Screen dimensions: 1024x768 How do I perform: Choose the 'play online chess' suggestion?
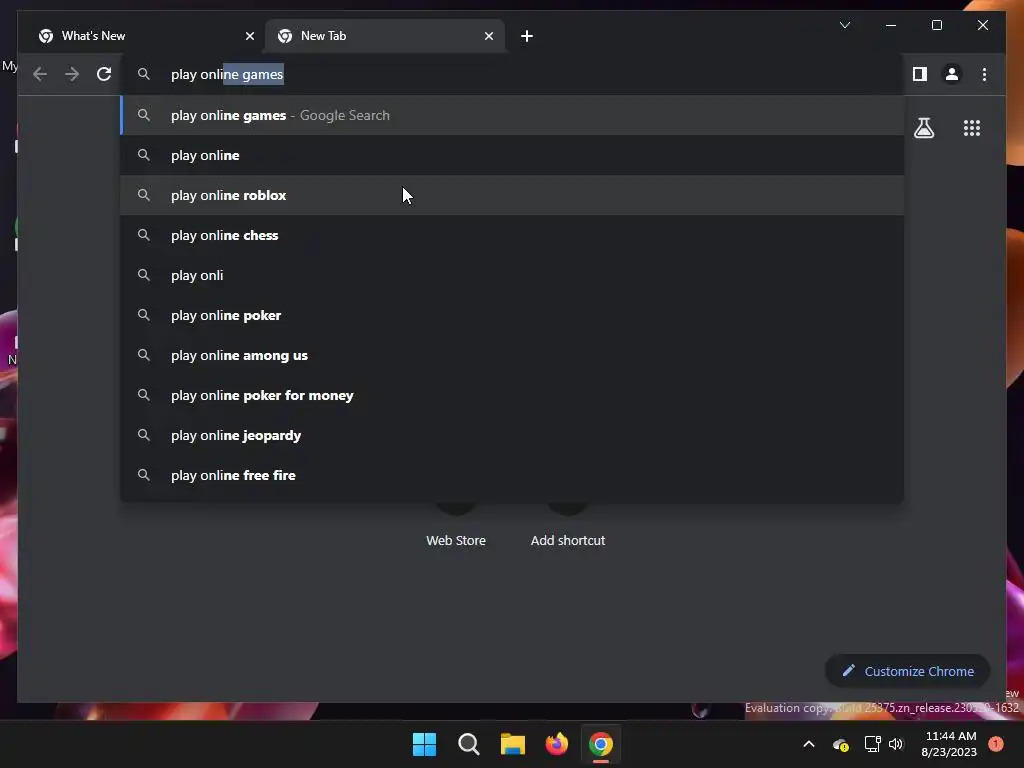[513, 235]
